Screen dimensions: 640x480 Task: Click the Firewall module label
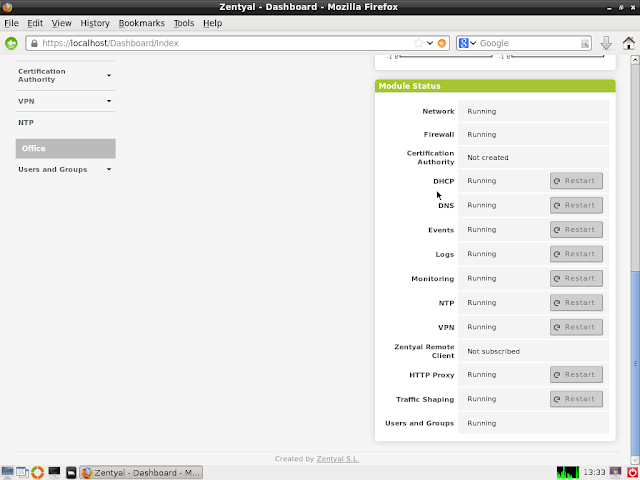[439, 134]
